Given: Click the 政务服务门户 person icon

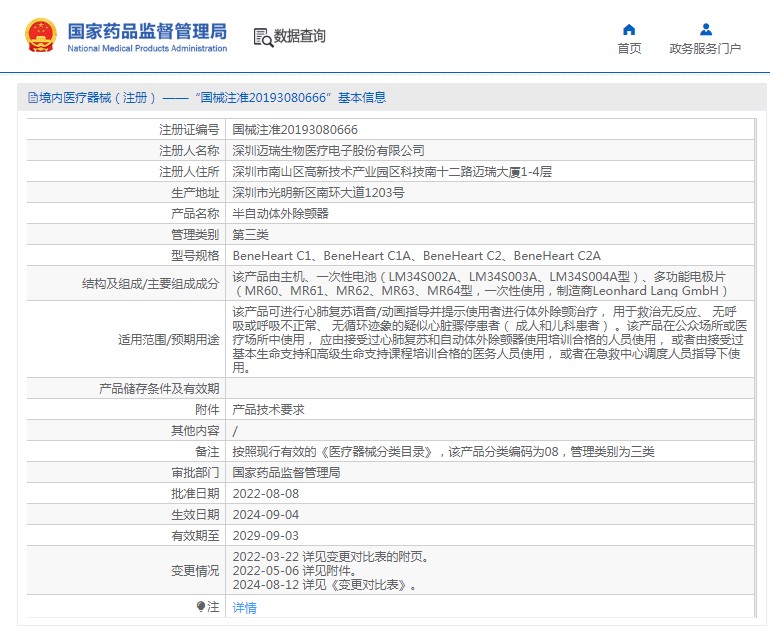Looking at the screenshot, I should click(706, 29).
